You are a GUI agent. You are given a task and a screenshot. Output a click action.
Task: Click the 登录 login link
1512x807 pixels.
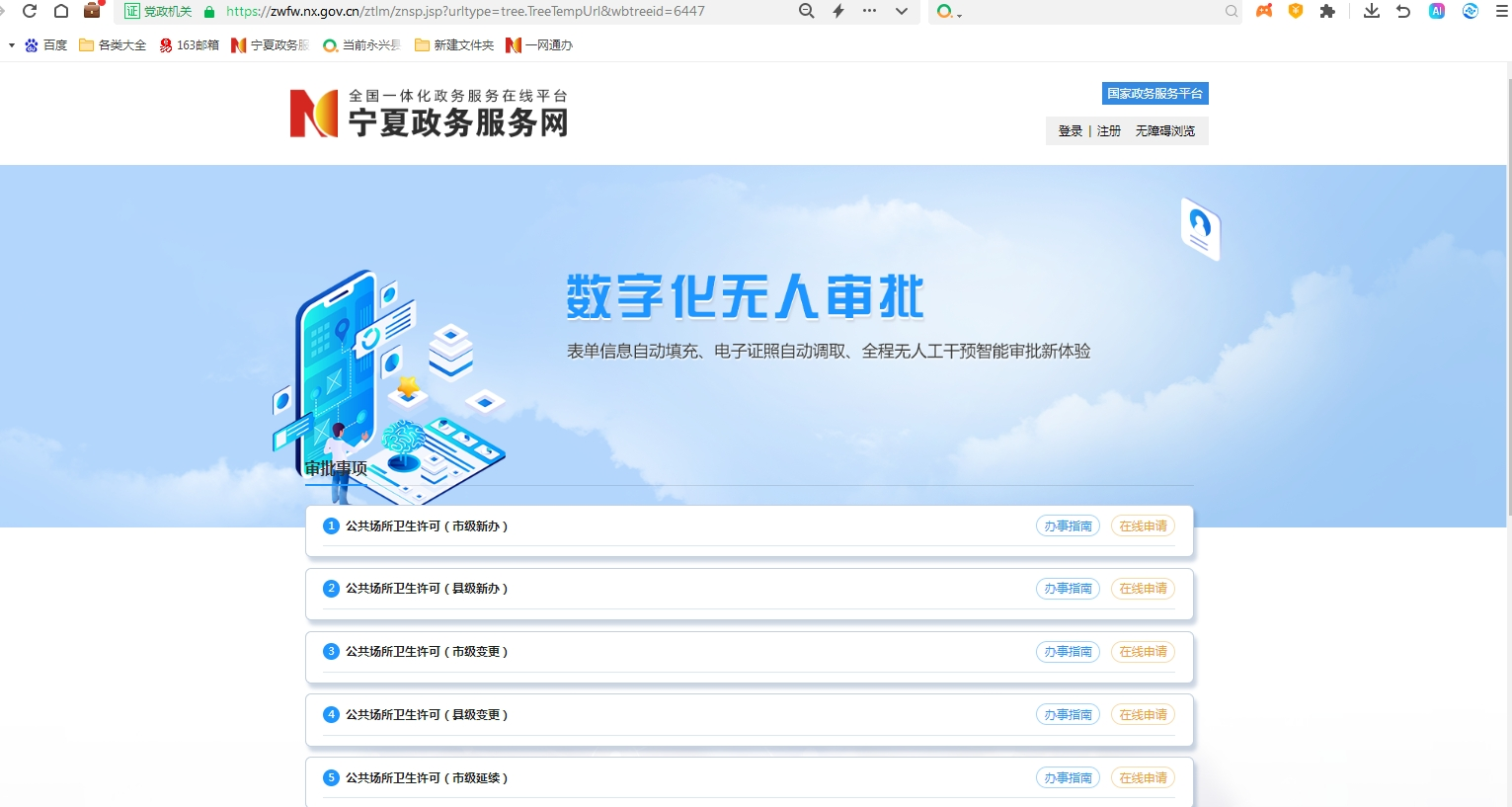tap(1070, 130)
